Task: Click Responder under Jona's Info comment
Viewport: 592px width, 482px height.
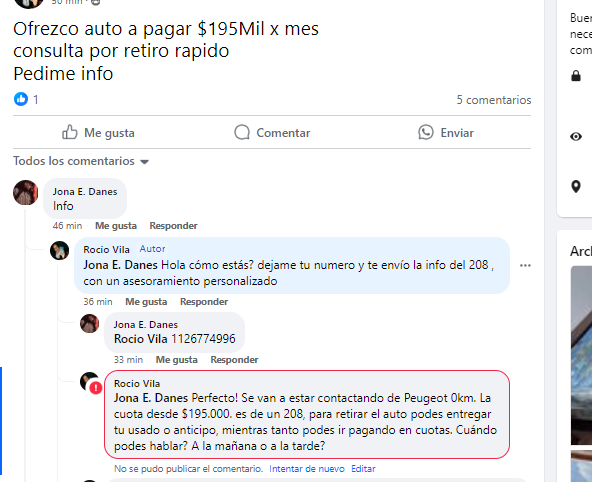Action: 173,226
